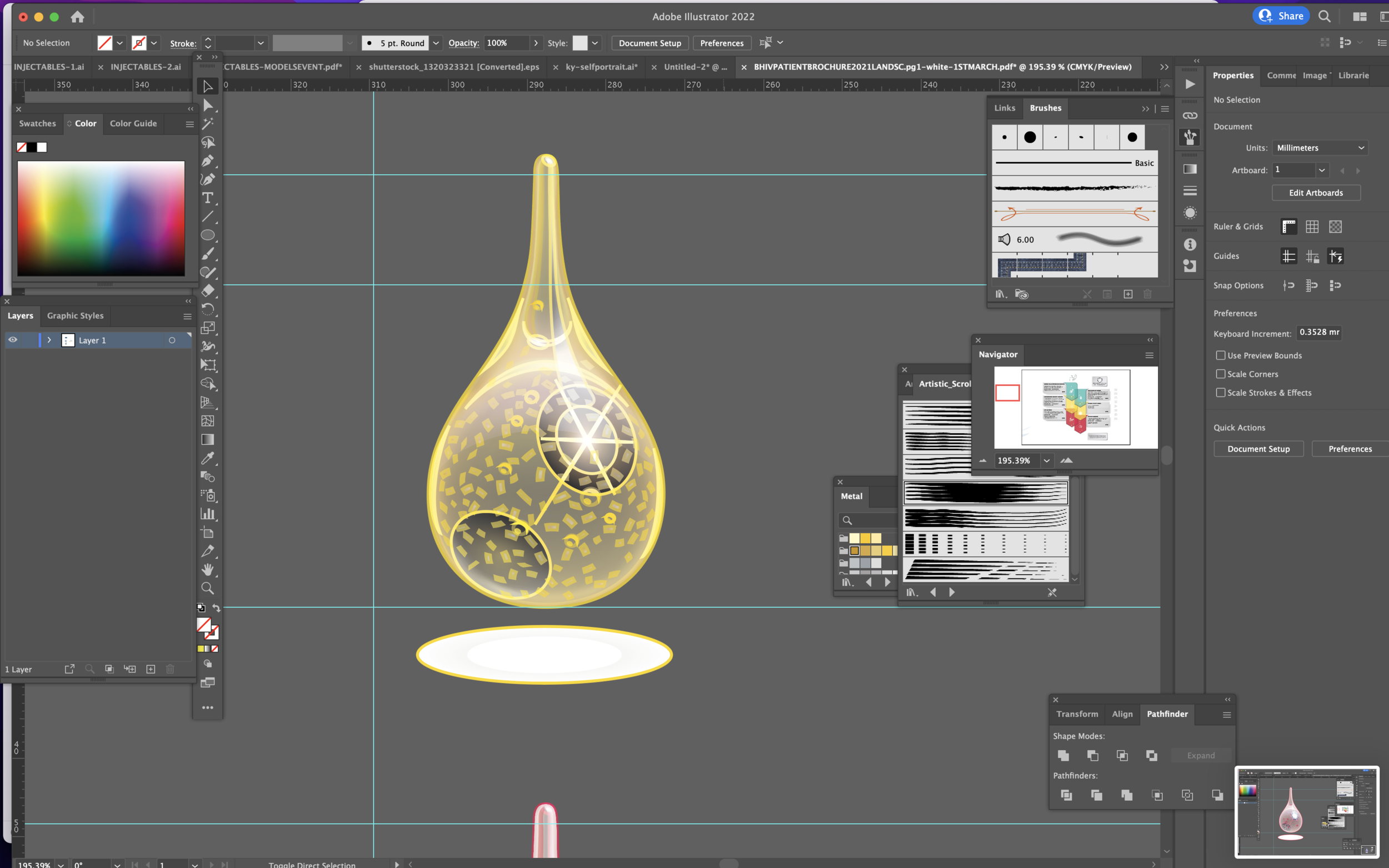Screen dimensions: 1389x868
Task: Click Document Setup in control bar
Action: 650,43
